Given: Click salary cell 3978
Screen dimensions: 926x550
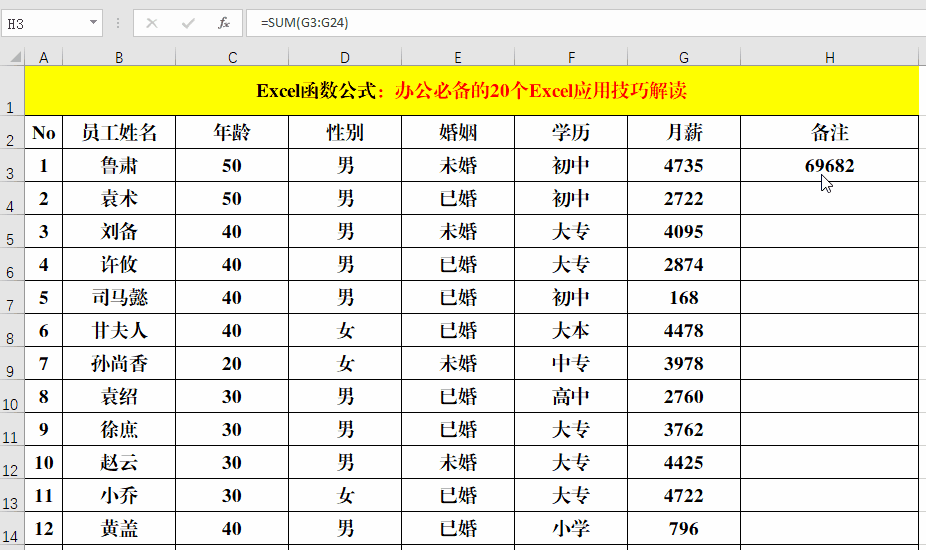Looking at the screenshot, I should pyautogui.click(x=684, y=363).
